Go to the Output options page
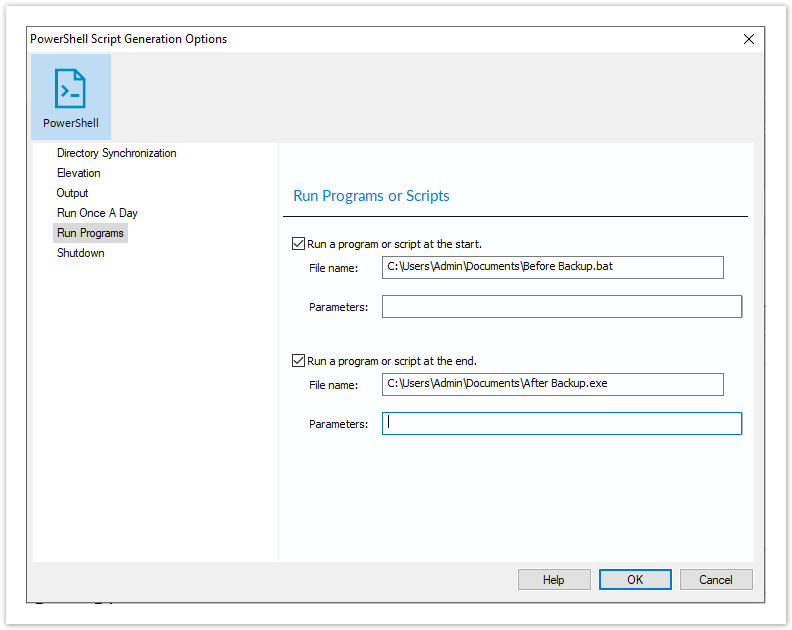 click(72, 193)
